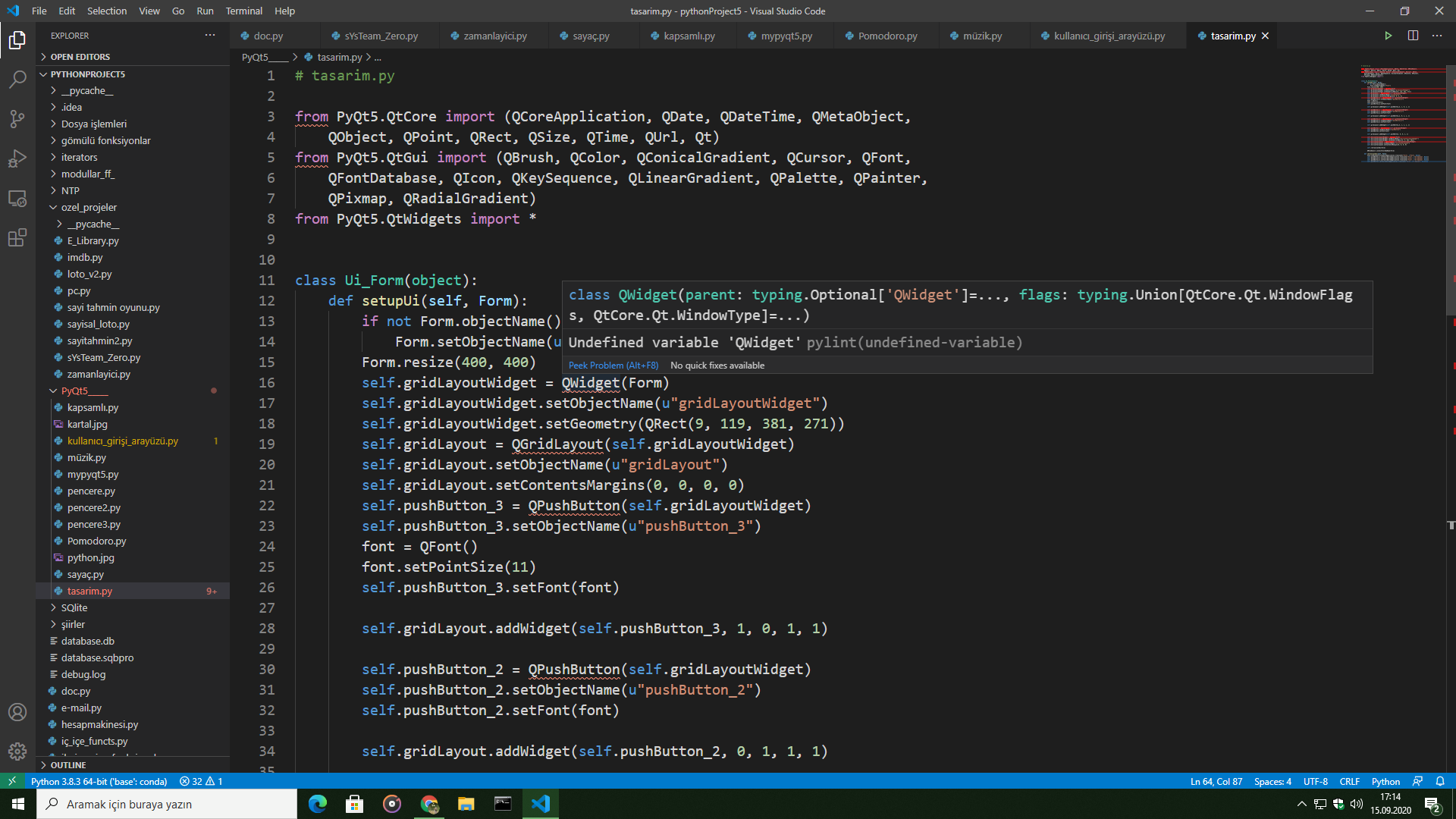
Task: Click the editor minimap preview
Action: coord(1402,114)
